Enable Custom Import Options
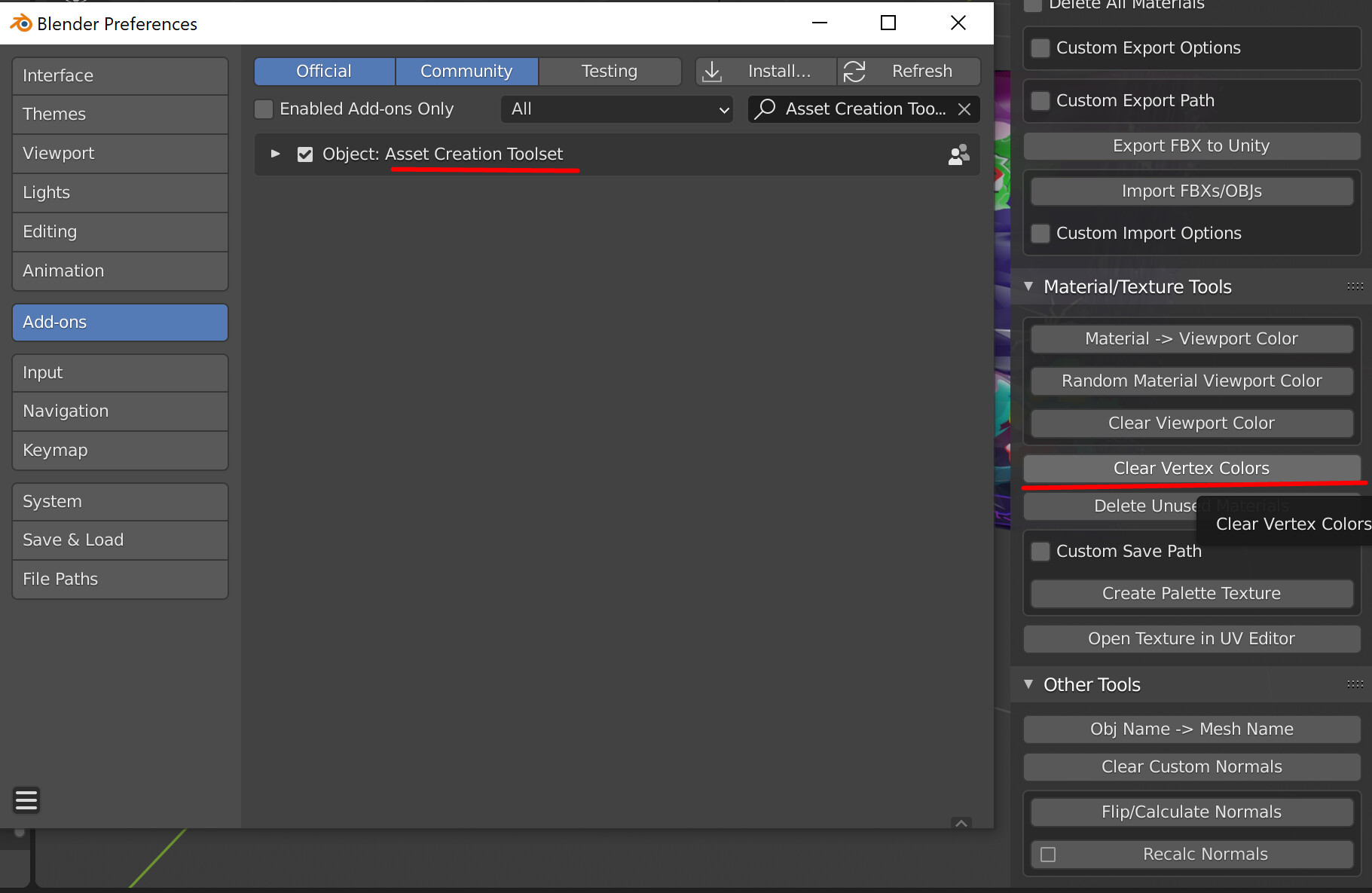The width and height of the screenshot is (1372, 893). 1040,234
